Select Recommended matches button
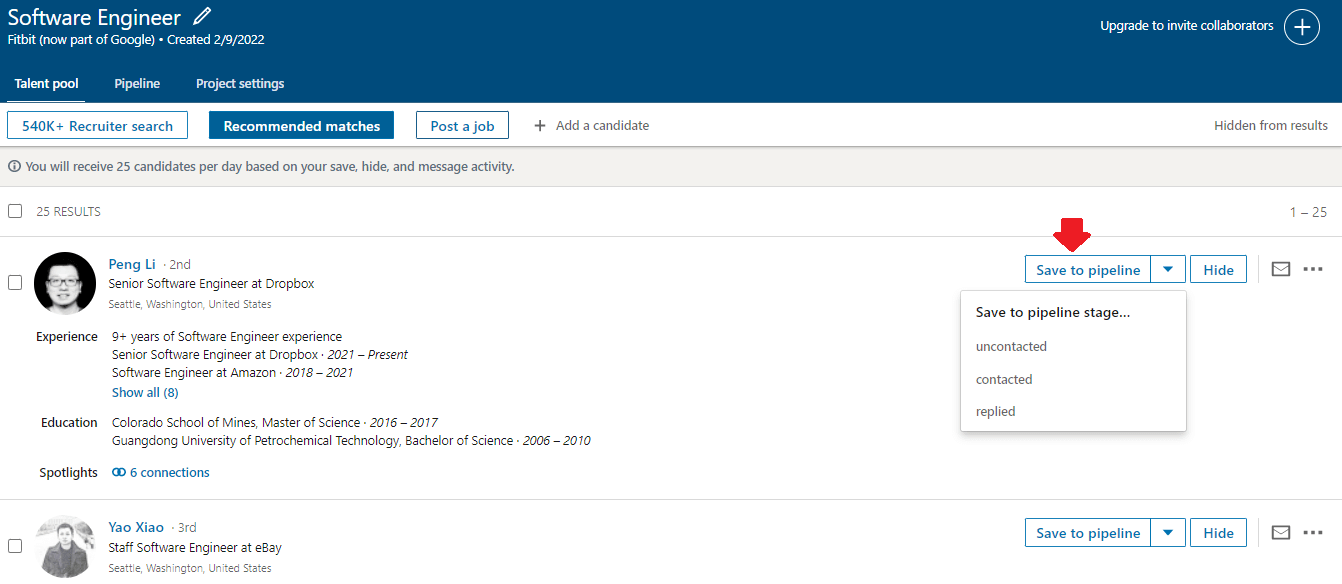 [x=302, y=126]
